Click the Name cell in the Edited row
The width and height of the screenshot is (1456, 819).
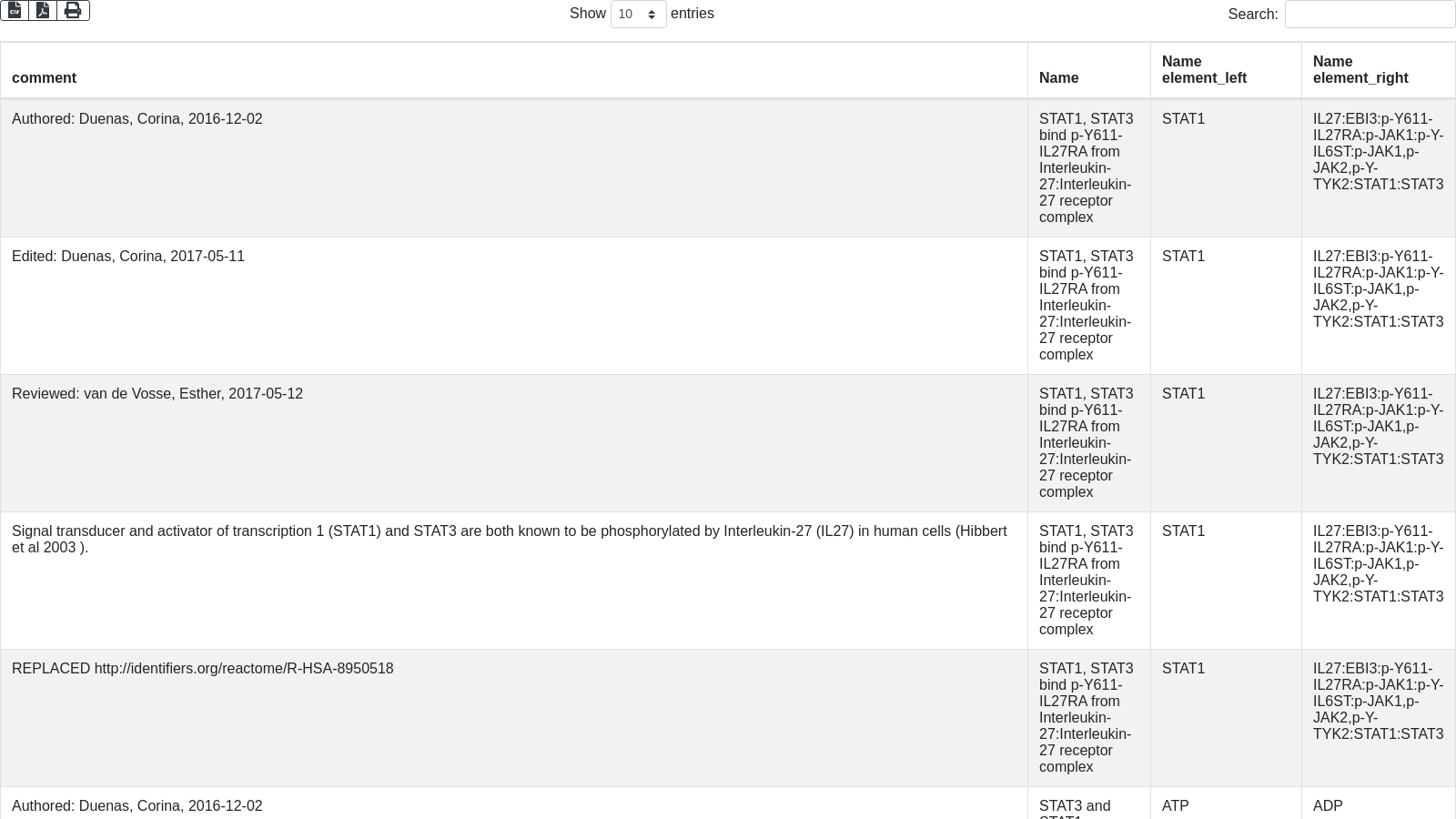[1086, 306]
